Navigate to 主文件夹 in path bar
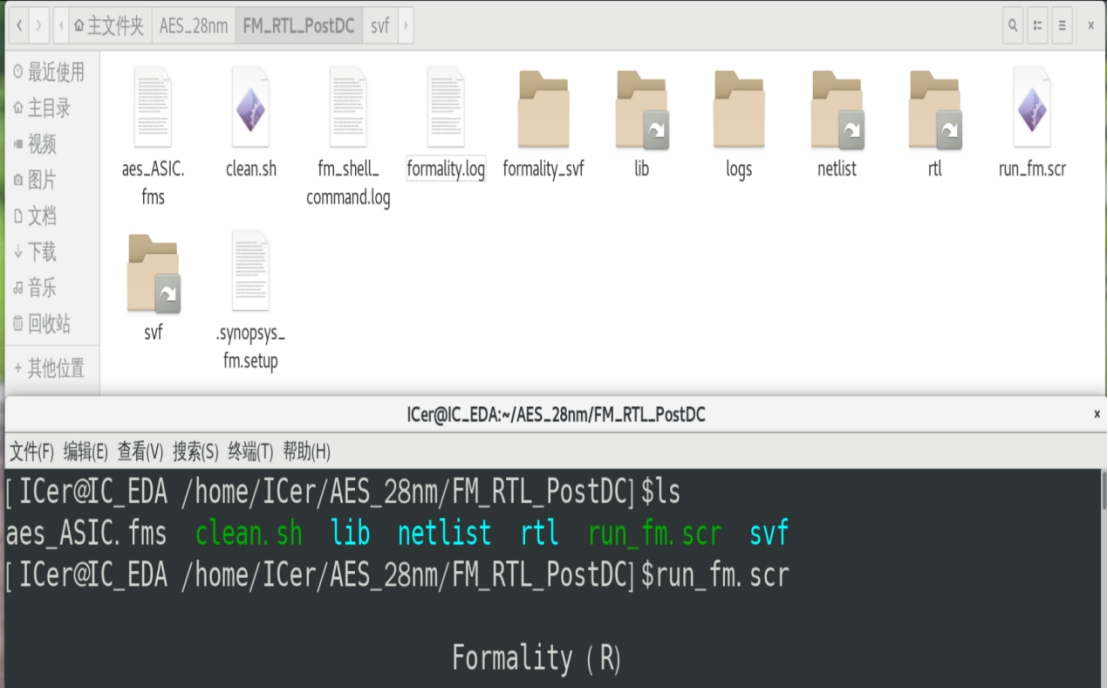This screenshot has width=1108, height=689. coord(109,26)
